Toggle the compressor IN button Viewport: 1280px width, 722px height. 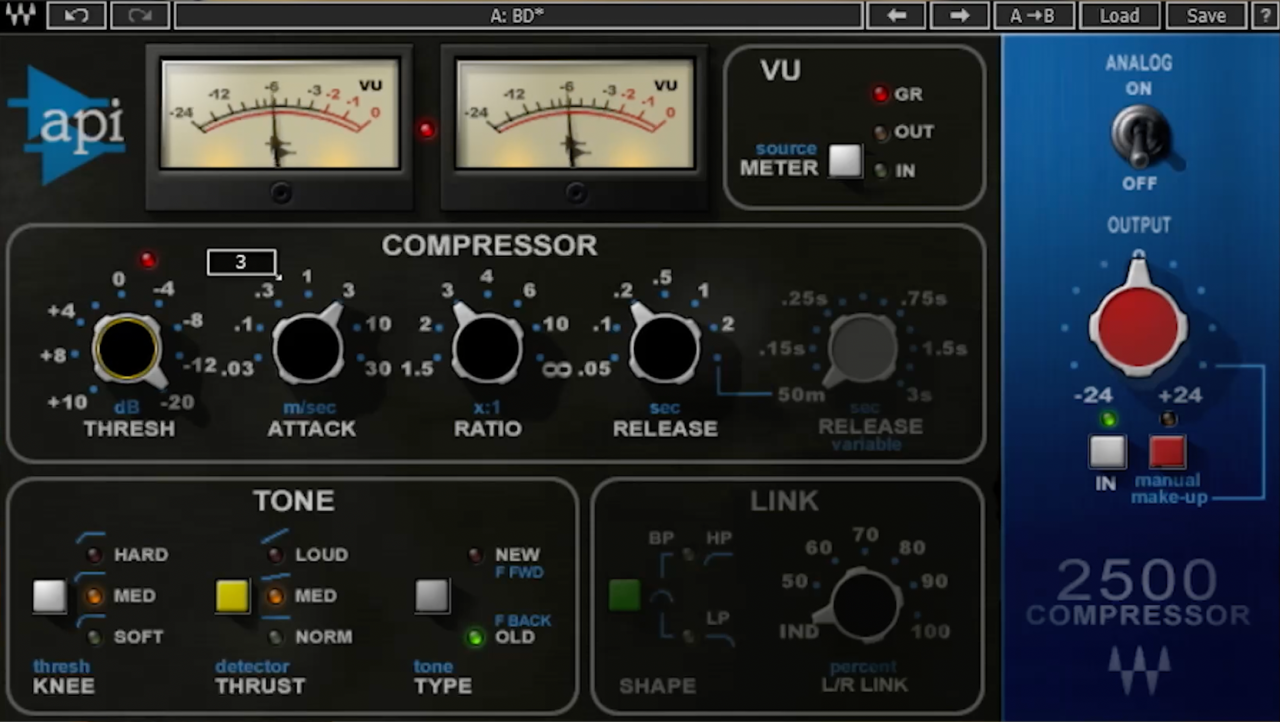(x=1107, y=452)
